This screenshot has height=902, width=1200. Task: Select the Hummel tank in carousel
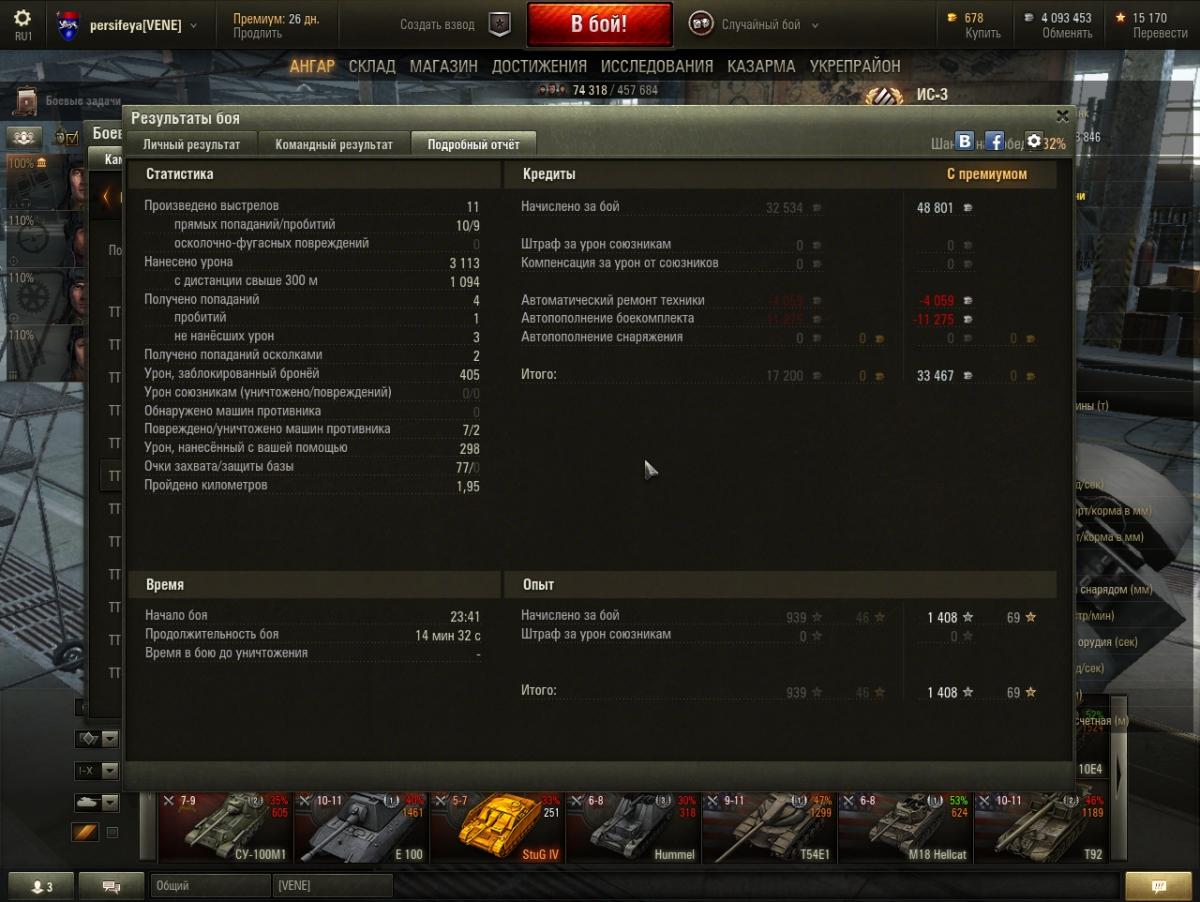[x=633, y=826]
